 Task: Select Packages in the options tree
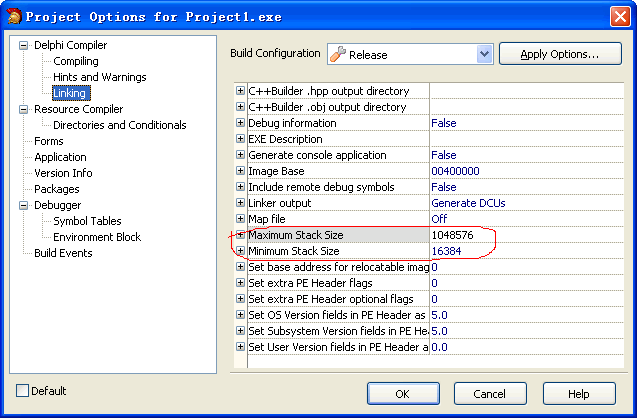tap(56, 189)
